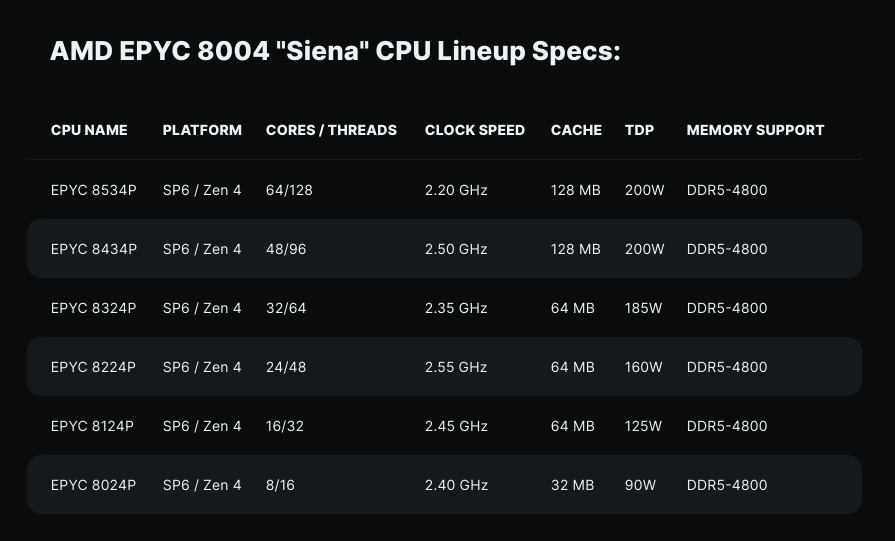The width and height of the screenshot is (895, 541).
Task: Select the EPYC 8224P table entry
Action: click(x=93, y=367)
